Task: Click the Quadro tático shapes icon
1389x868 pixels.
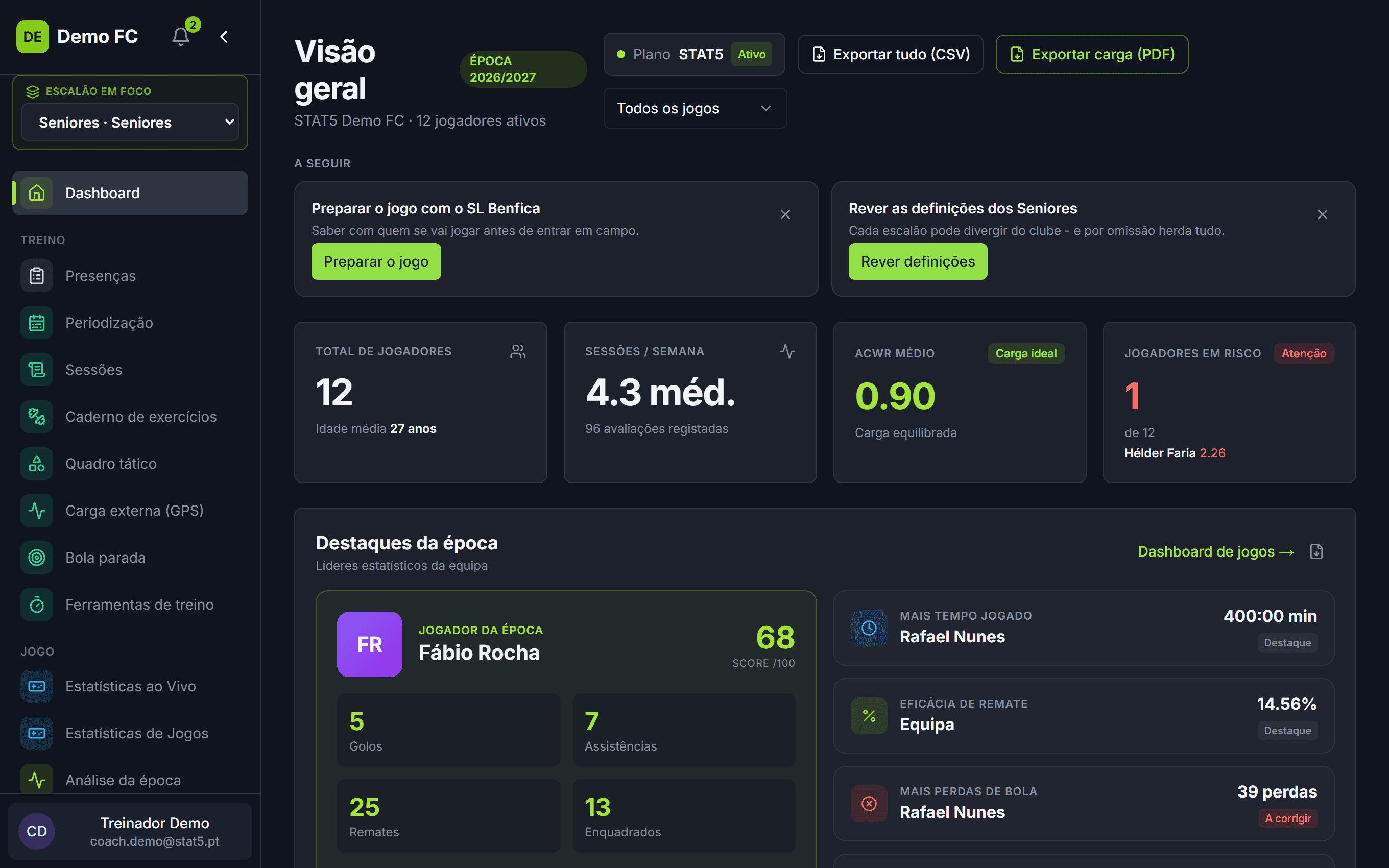Action: [x=37, y=464]
